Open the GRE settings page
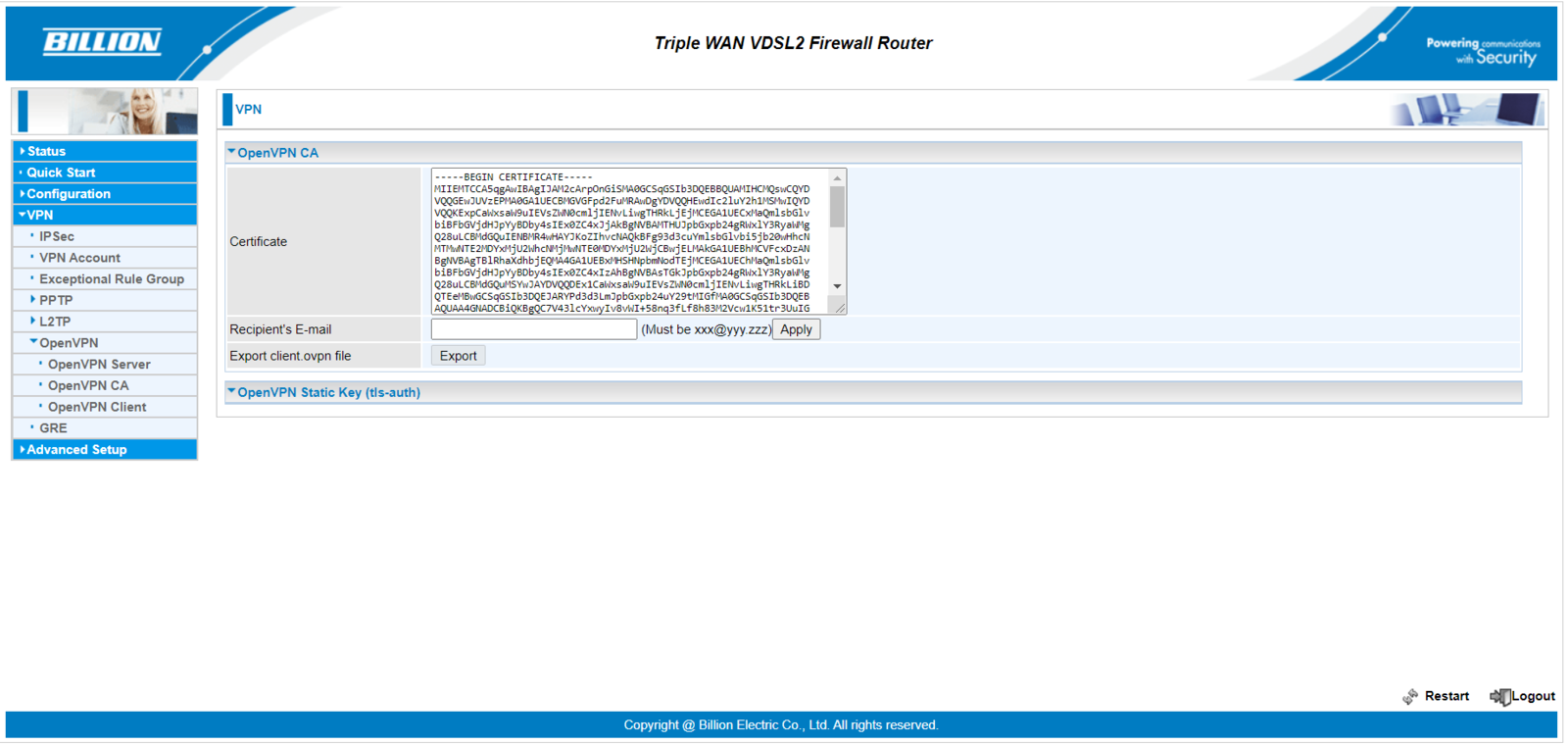Viewport: 1568px width, 745px height. click(x=53, y=428)
